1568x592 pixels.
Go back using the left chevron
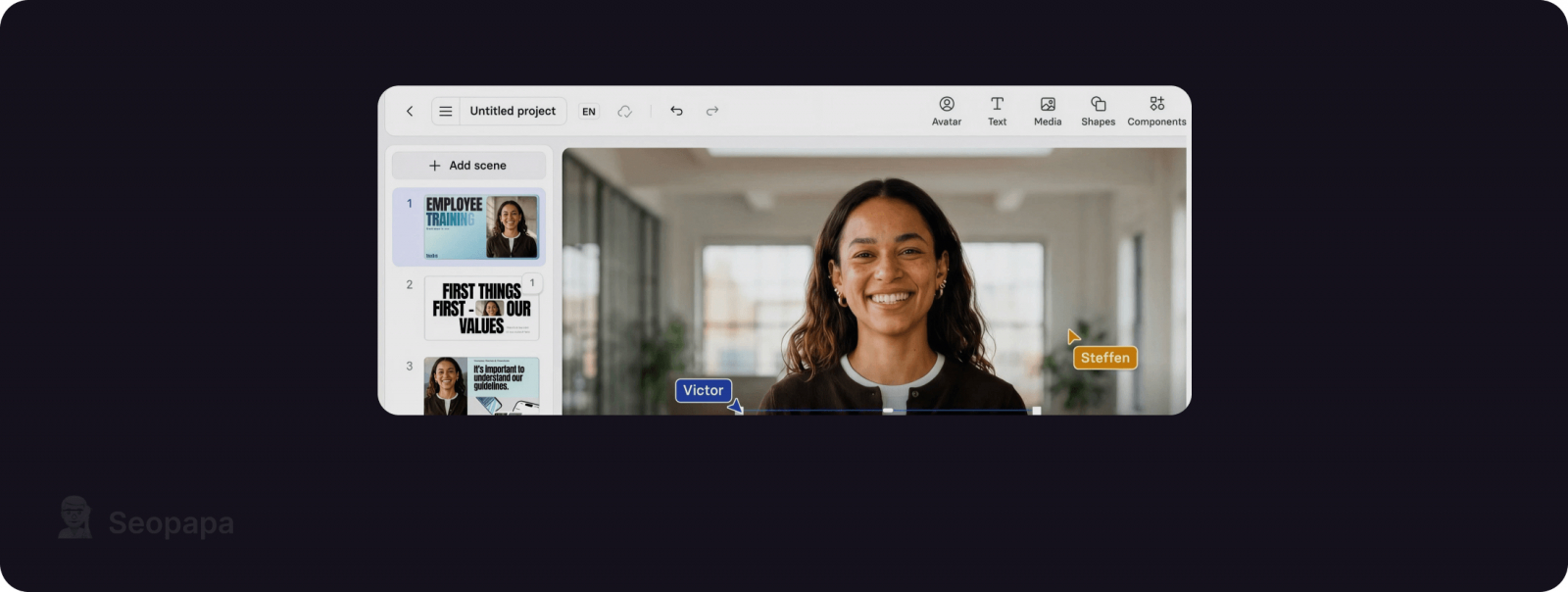410,112
